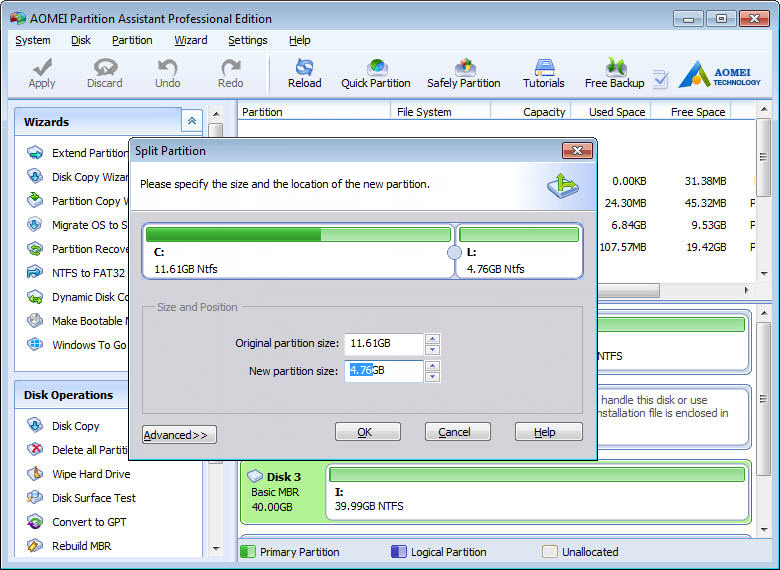Screen dimensions: 780x570
Task: Click the New partition size field
Action: (x=384, y=371)
